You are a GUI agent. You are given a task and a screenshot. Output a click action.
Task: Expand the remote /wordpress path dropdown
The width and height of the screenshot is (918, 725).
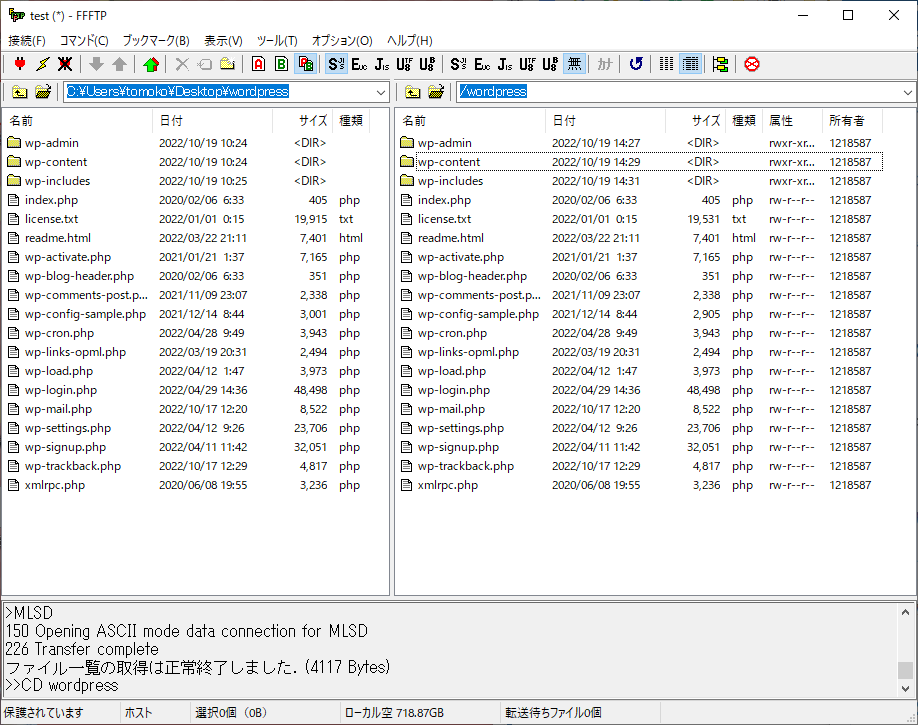click(907, 92)
